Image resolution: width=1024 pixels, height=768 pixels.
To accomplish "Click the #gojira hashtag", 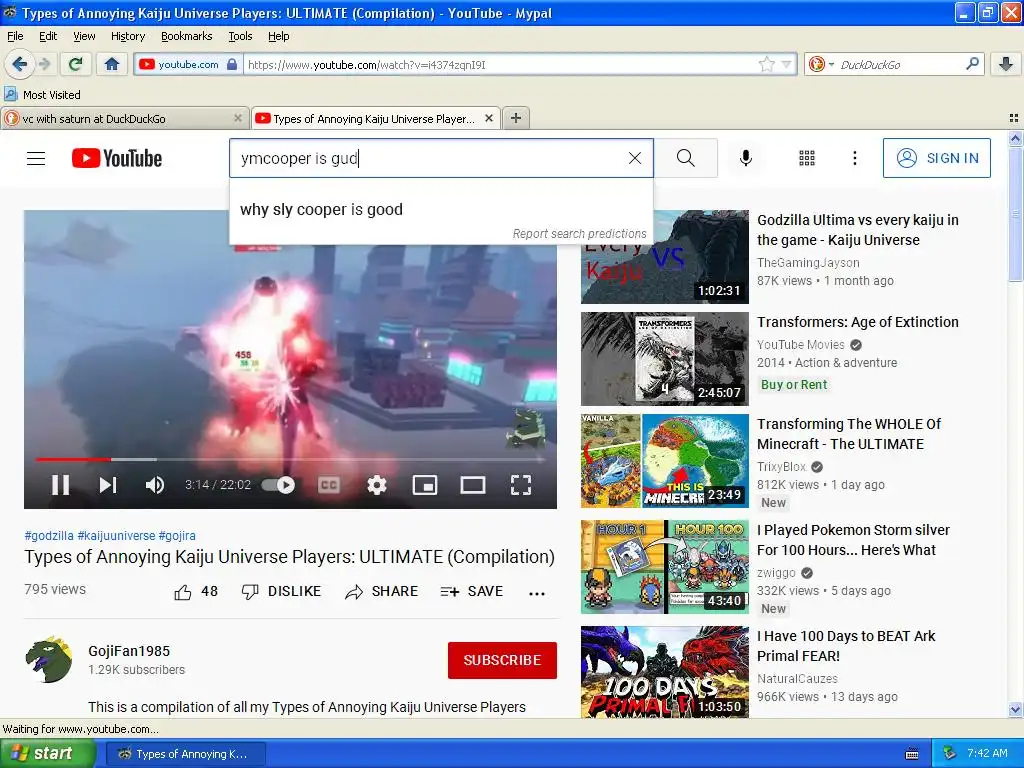I will (x=177, y=536).
